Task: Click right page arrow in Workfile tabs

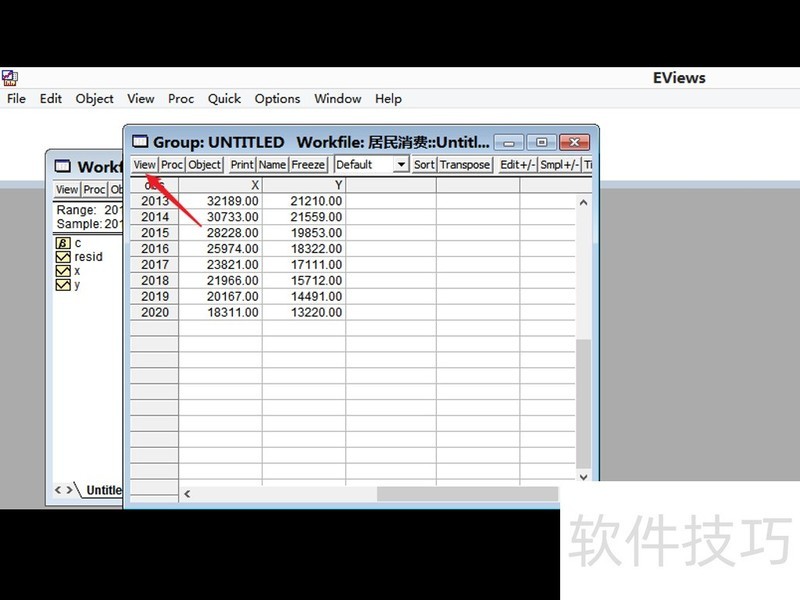Action: [69, 490]
